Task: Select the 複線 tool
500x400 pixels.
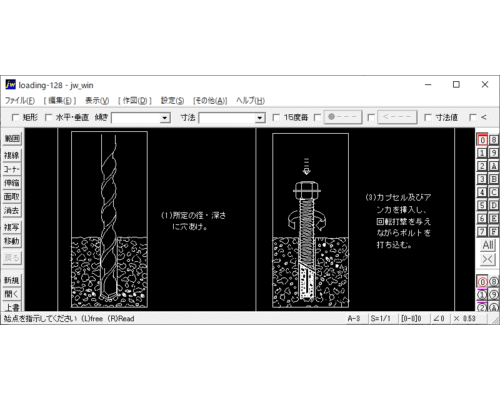Action: (12, 155)
